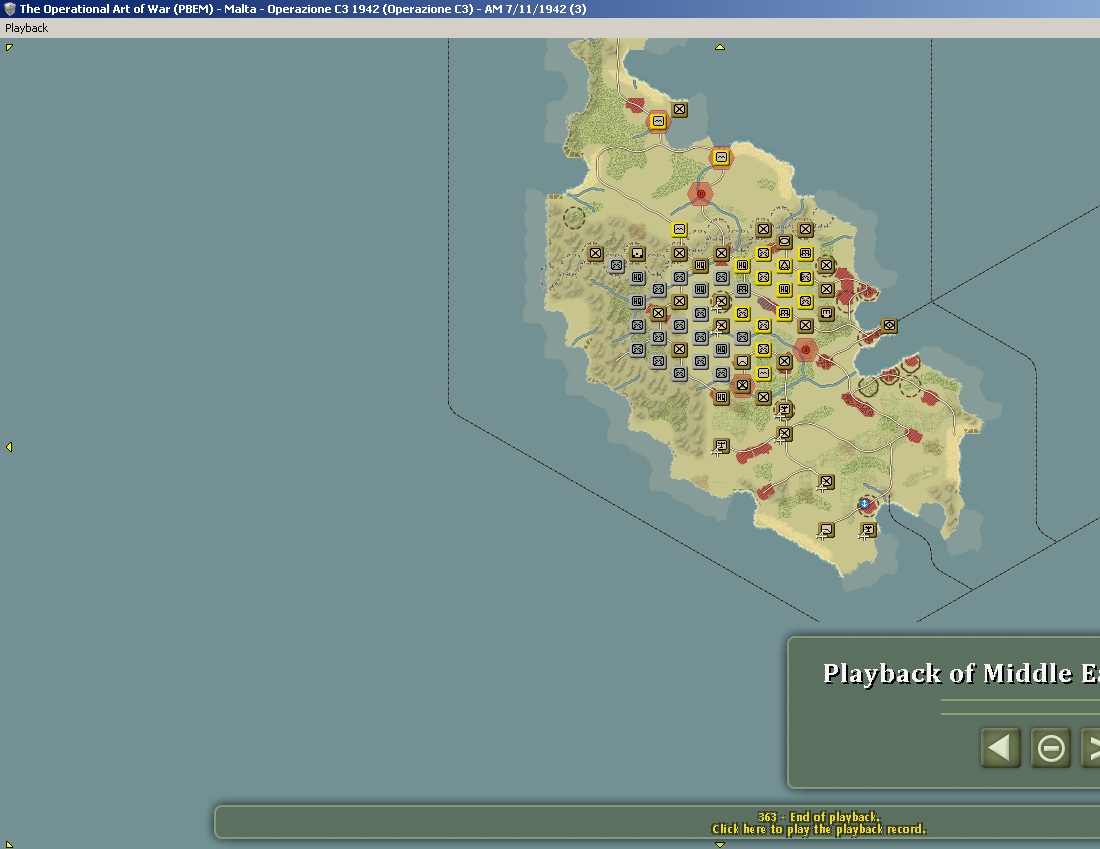
Task: Select the southern coastal brown unit left of the anti-air unit
Action: (826, 530)
